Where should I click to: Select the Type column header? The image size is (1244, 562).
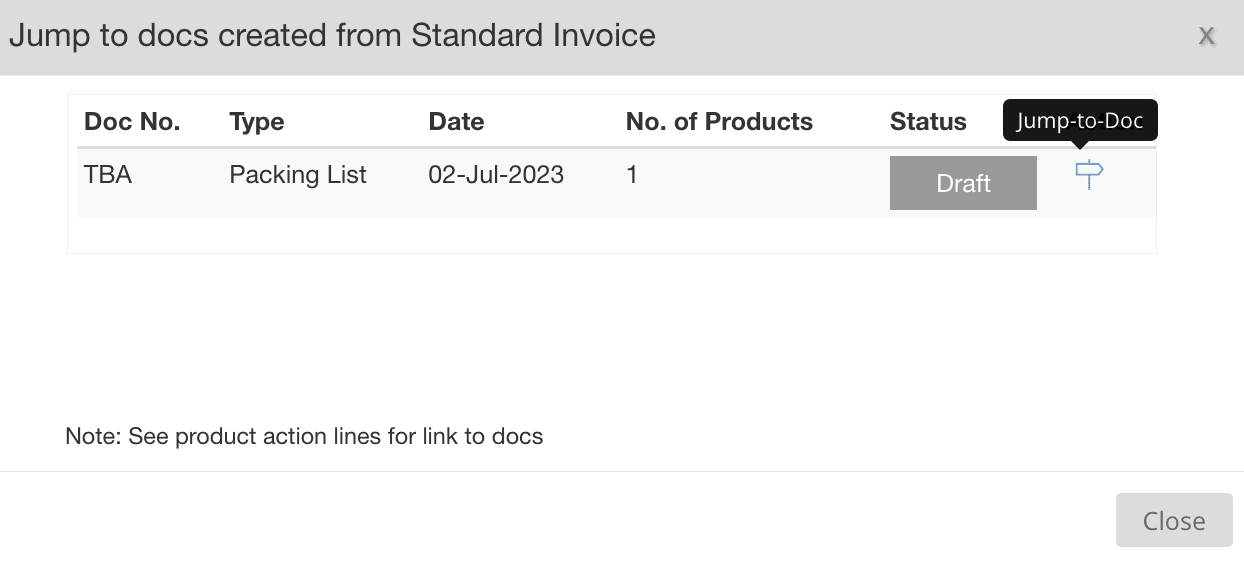[257, 122]
